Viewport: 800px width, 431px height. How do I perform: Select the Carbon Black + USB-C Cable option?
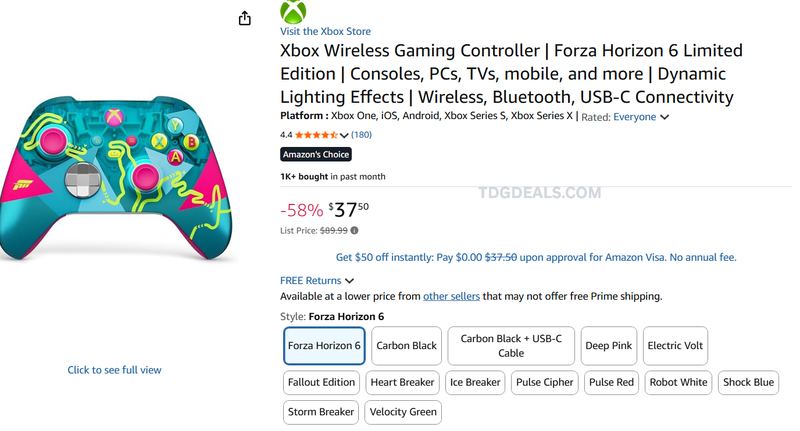point(511,346)
